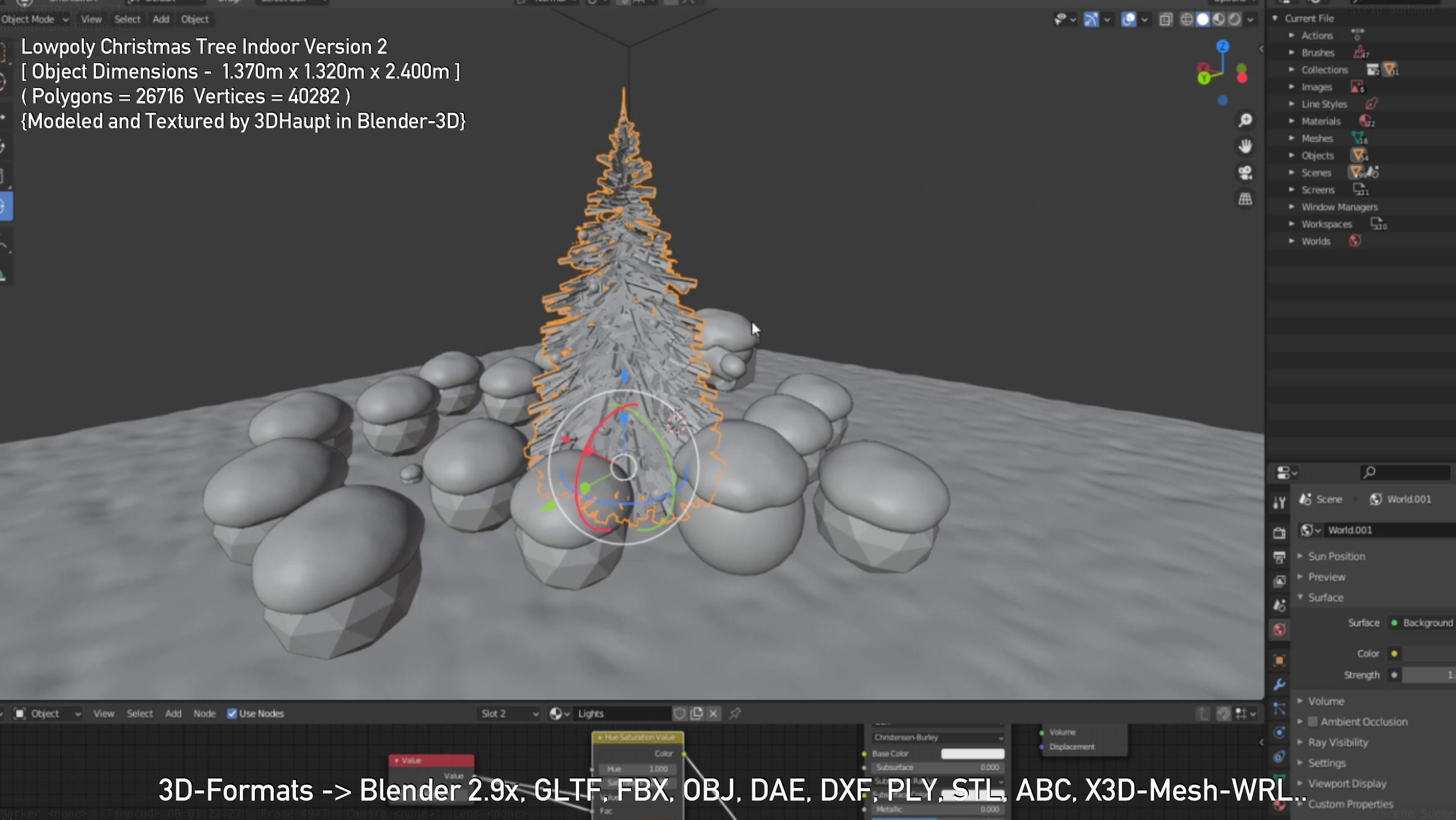The image size is (1456, 820).
Task: Open the Scene properties tab
Action: [x=1279, y=606]
